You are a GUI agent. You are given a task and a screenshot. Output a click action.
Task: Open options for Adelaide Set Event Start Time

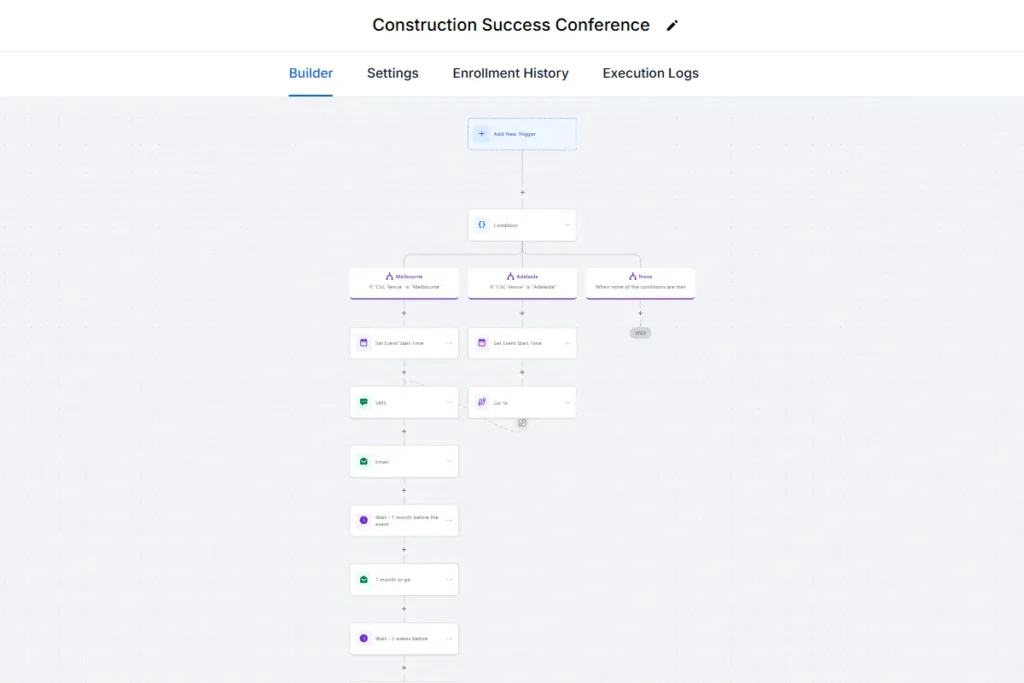(x=567, y=343)
